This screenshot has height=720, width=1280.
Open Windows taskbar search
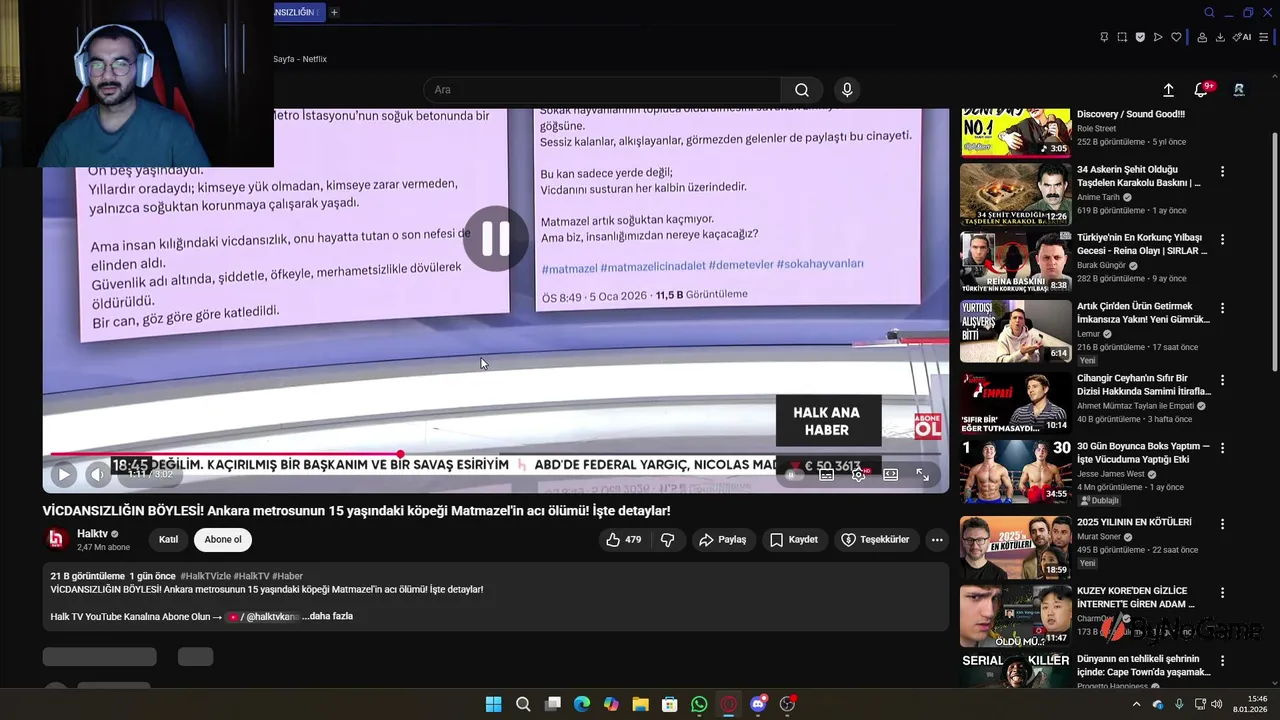523,704
